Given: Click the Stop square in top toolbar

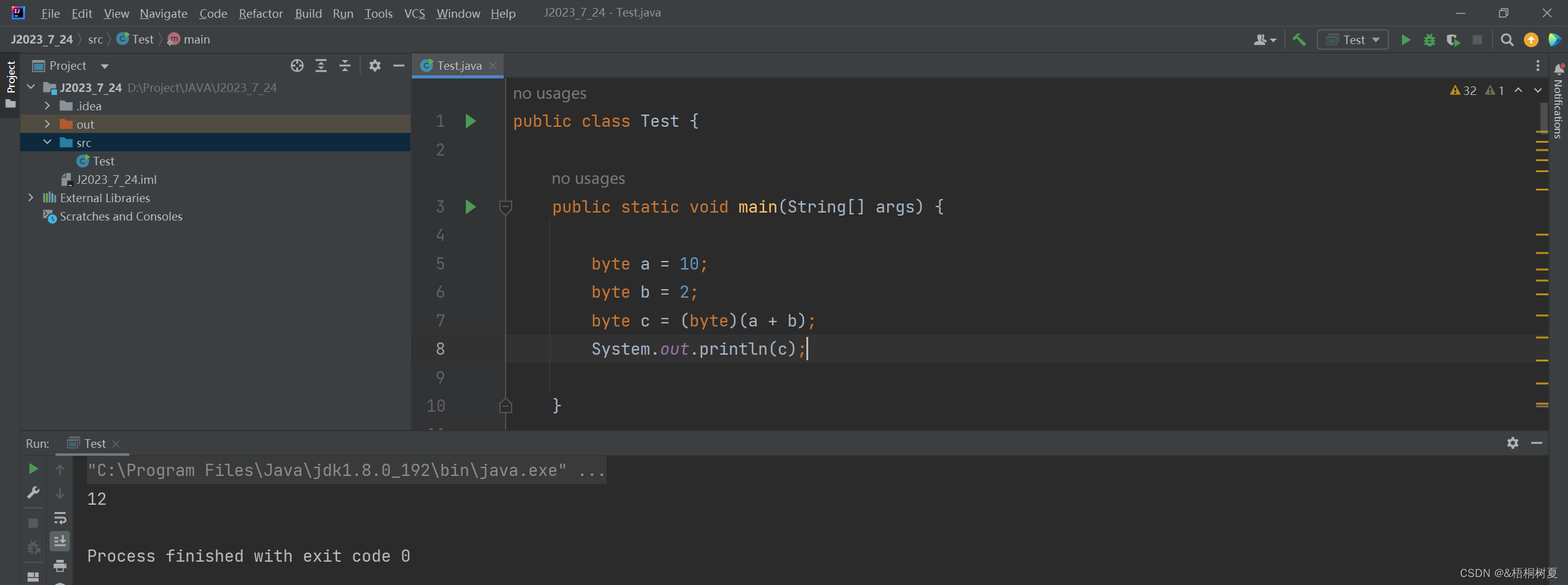Looking at the screenshot, I should 1477,40.
